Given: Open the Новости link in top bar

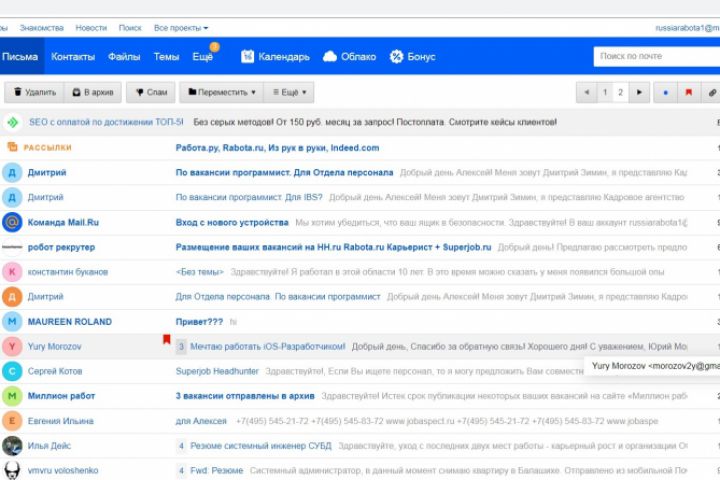Looking at the screenshot, I should click(91, 28).
